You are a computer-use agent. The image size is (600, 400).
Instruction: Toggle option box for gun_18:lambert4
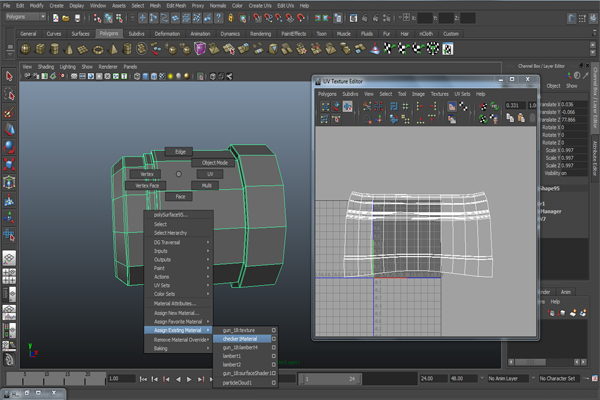[x=274, y=347]
